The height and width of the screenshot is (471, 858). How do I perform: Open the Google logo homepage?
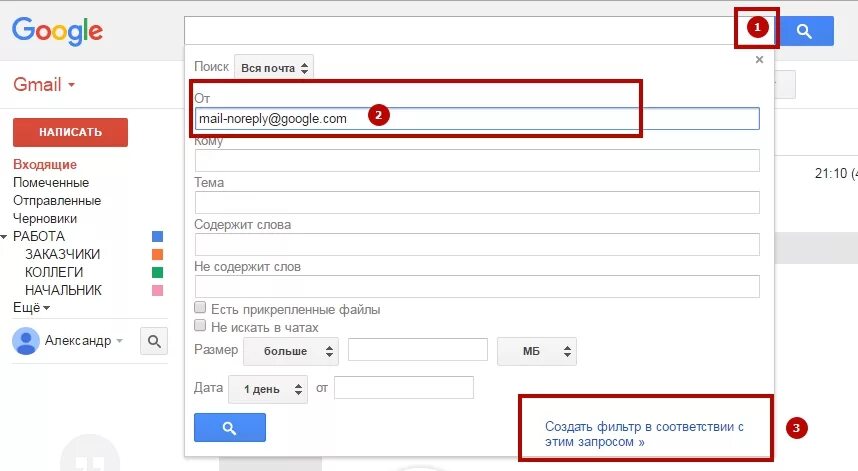[x=57, y=31]
